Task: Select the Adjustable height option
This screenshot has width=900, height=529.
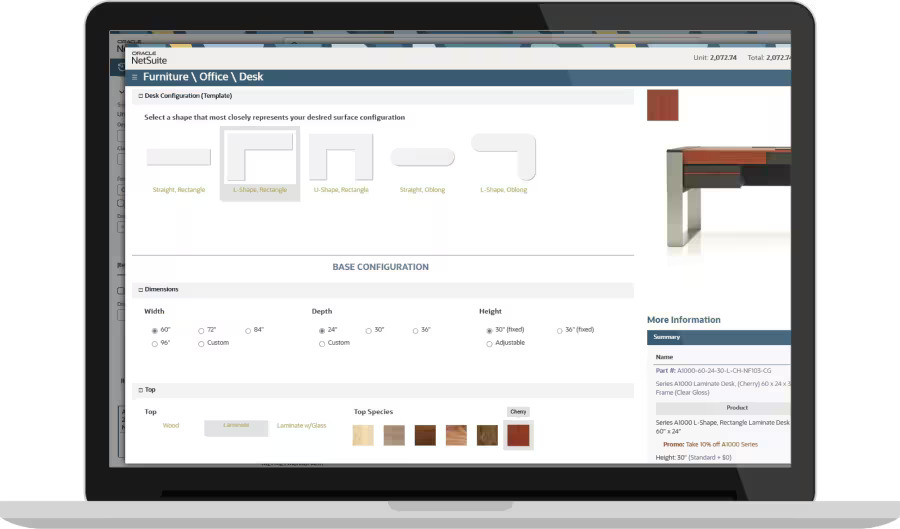Action: 489,344
